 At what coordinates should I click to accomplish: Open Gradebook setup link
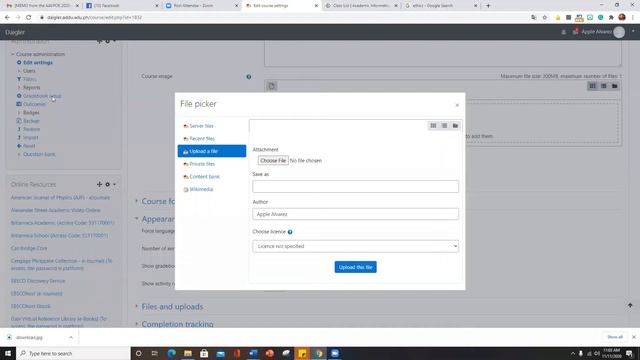pyautogui.click(x=42, y=96)
